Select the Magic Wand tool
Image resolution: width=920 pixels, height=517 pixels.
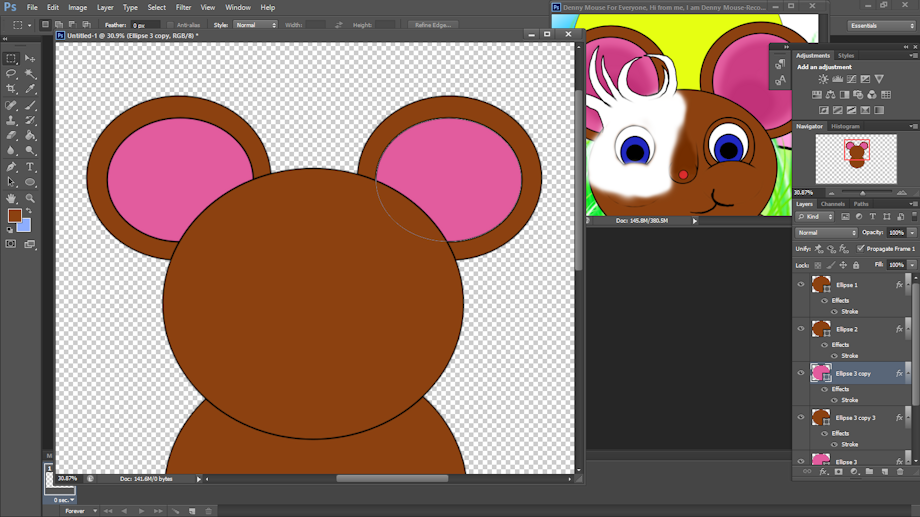tap(30, 74)
